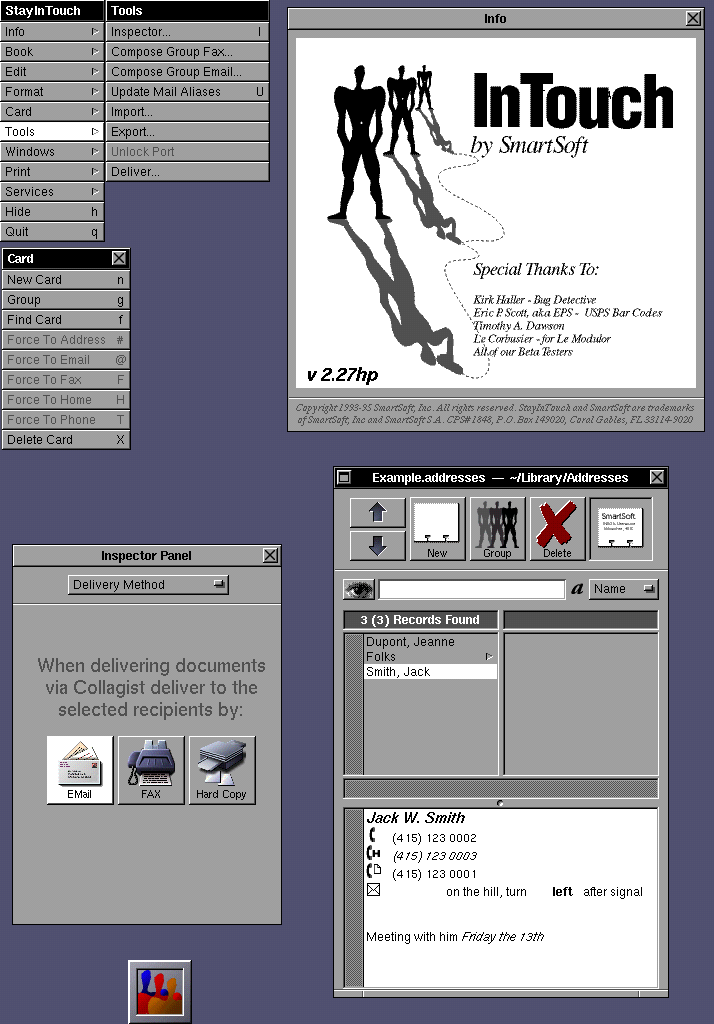Select Dupont, Jeanne in the records list

coord(430,642)
